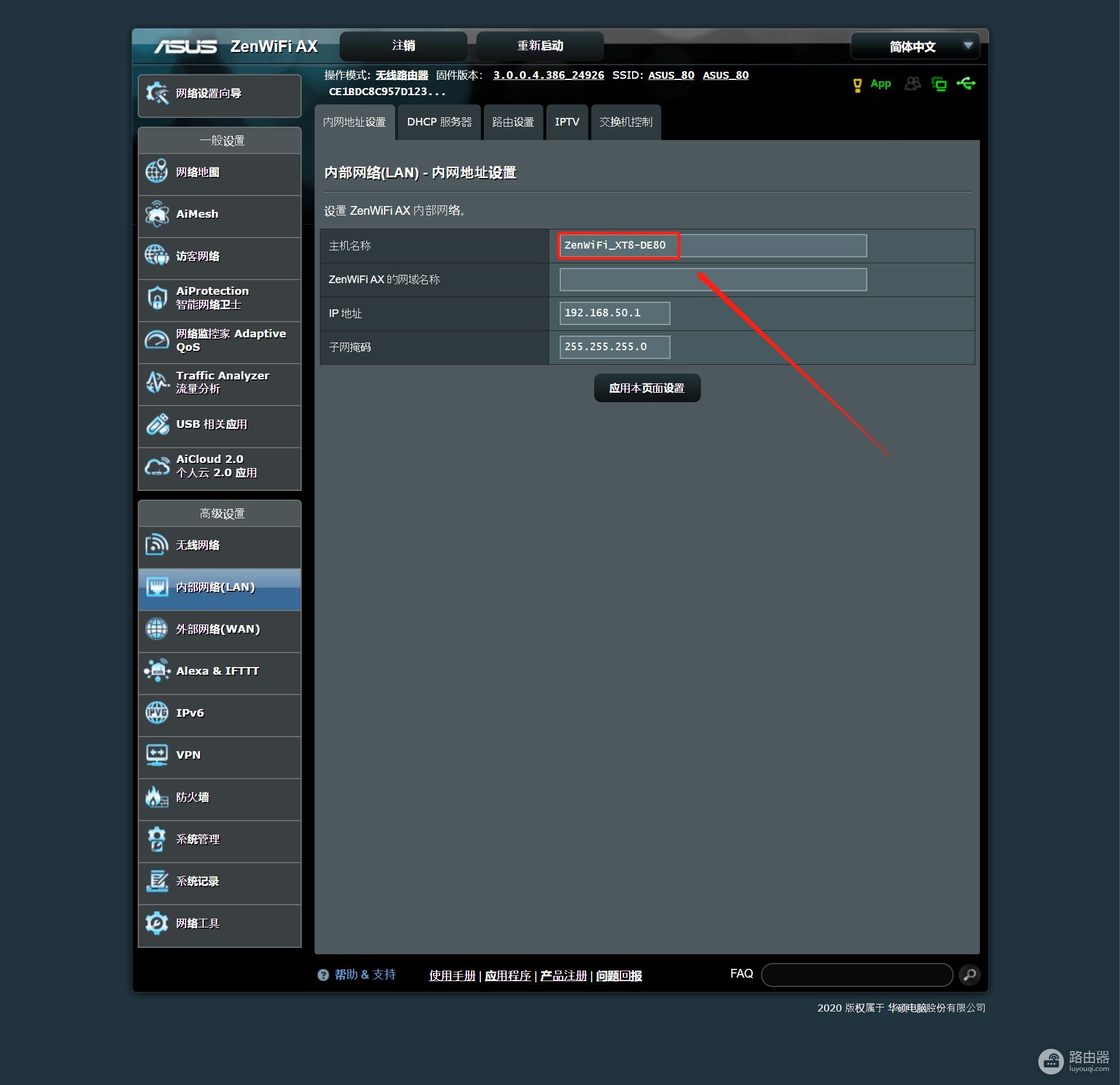This screenshot has width=1120, height=1085.
Task: Click the 防火墙 firewall flame icon
Action: (156, 797)
